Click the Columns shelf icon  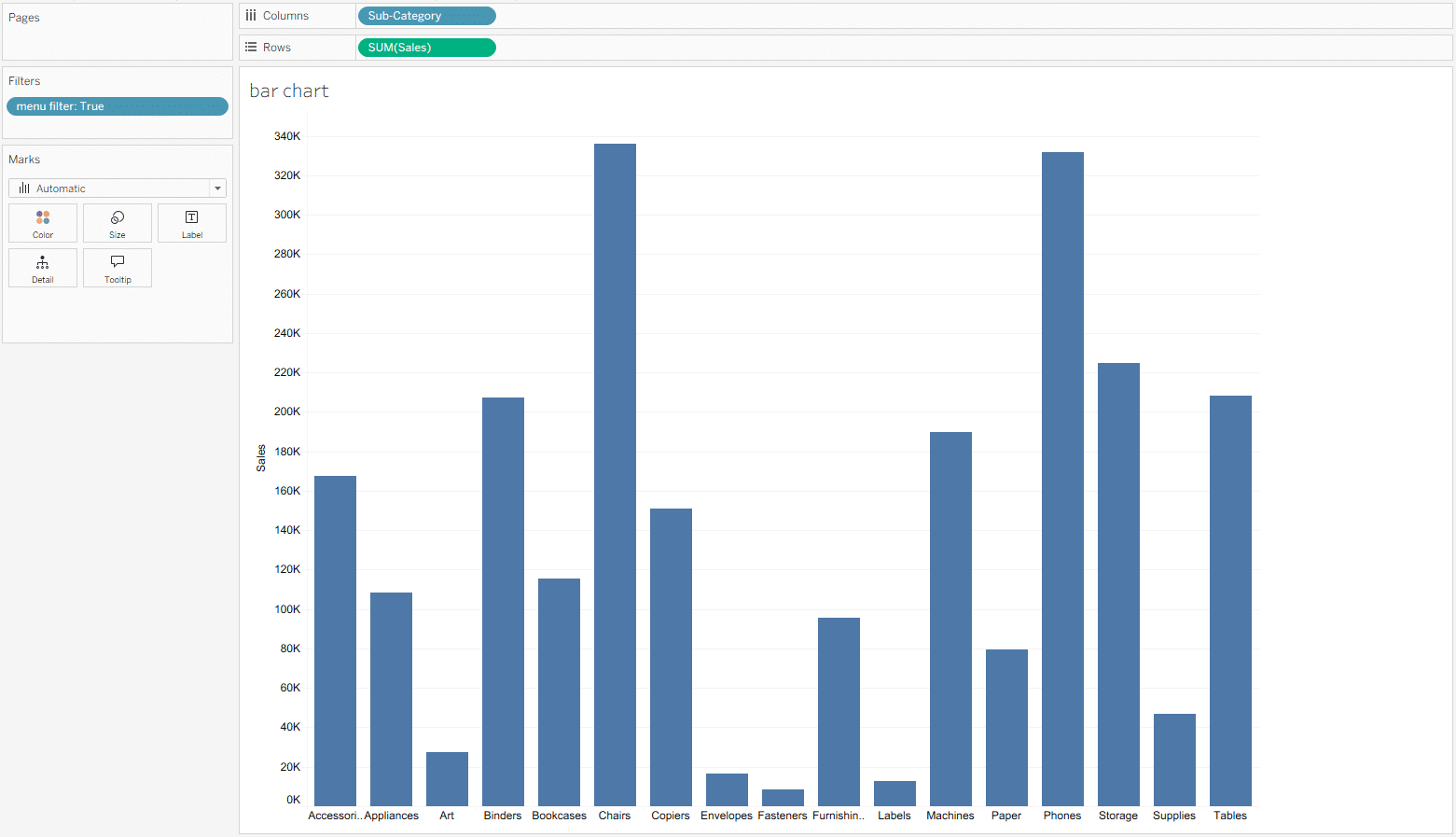(x=251, y=16)
